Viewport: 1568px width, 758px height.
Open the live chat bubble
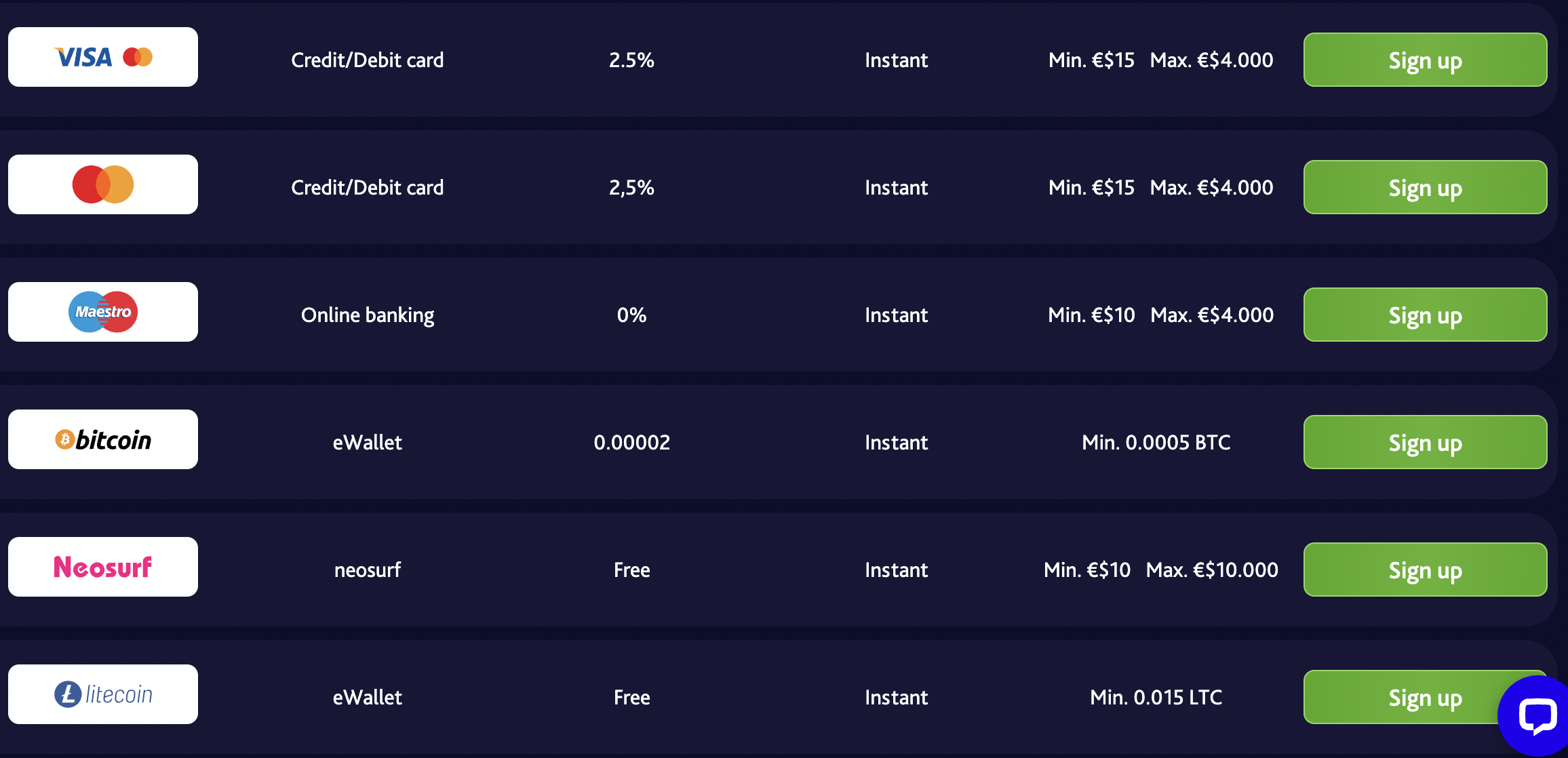click(1537, 716)
